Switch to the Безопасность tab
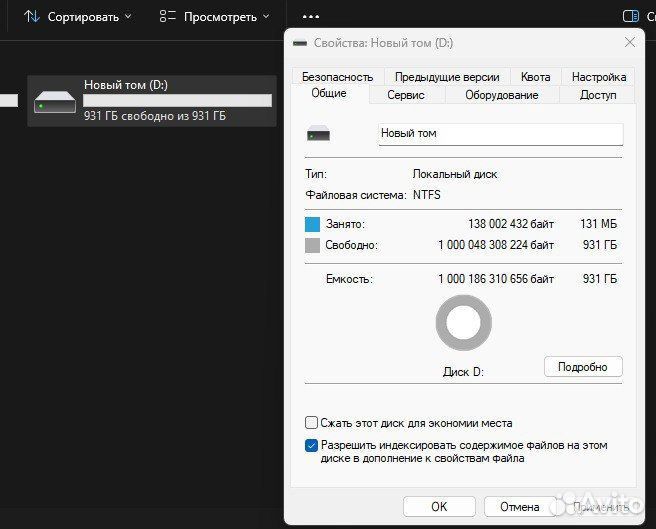Image resolution: width=656 pixels, height=529 pixels. 337,76
